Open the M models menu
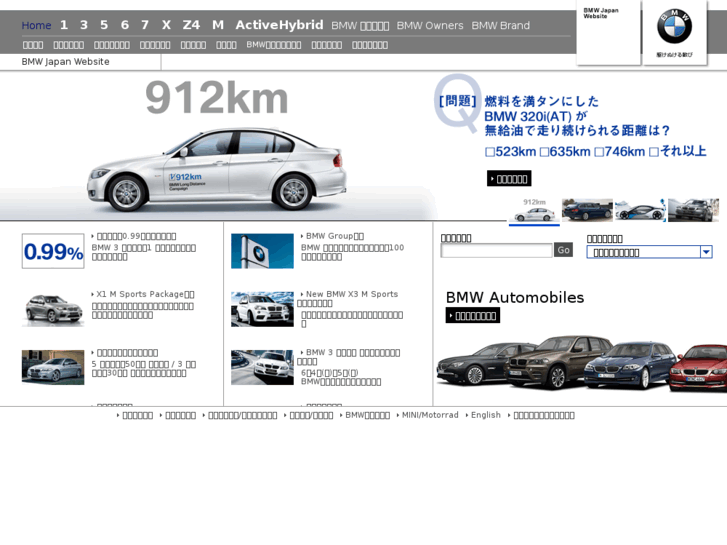Screen dimensions: 727x545 tap(218, 25)
